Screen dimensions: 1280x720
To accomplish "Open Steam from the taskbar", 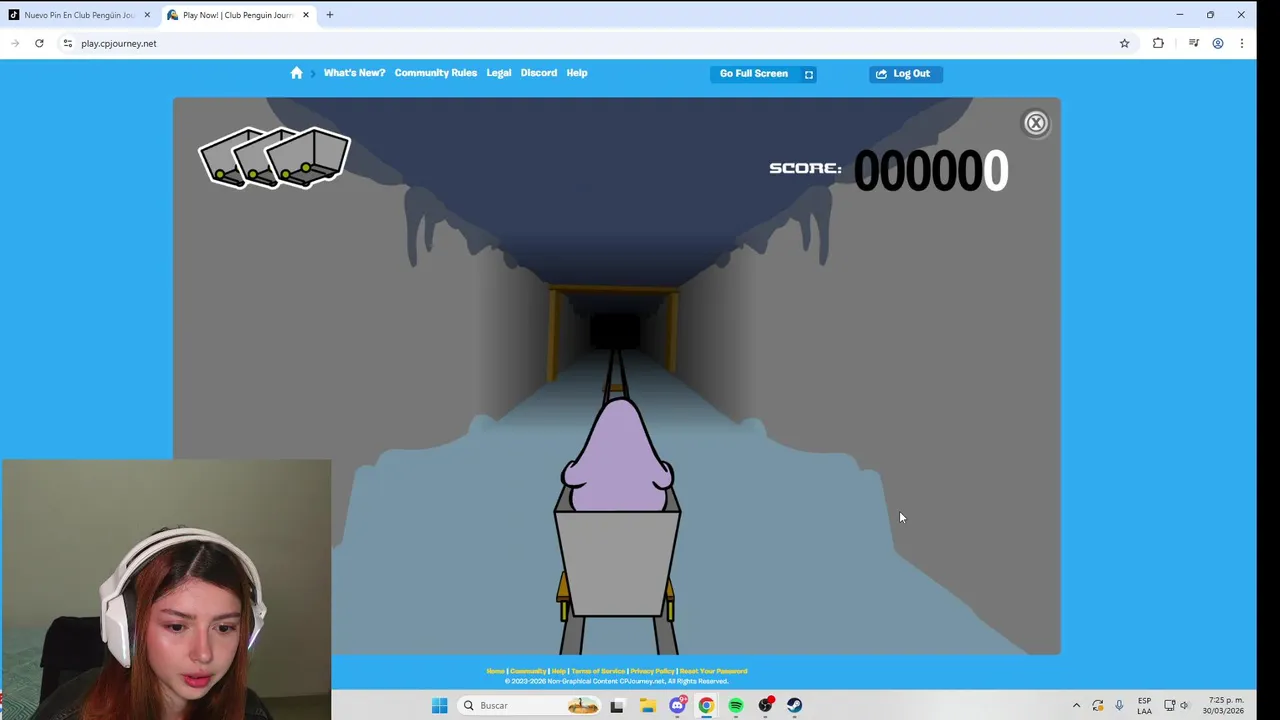I will point(795,705).
